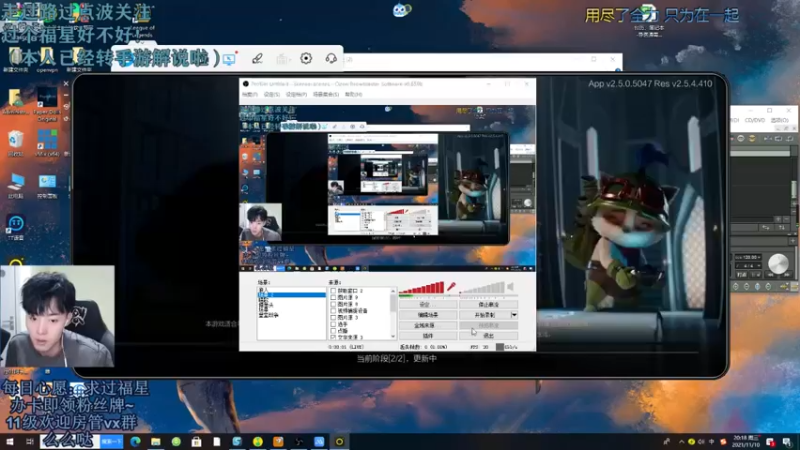Screen dimensions: 800x450
Task: Toggle the 选手 source checkbox
Action: pos(333,324)
